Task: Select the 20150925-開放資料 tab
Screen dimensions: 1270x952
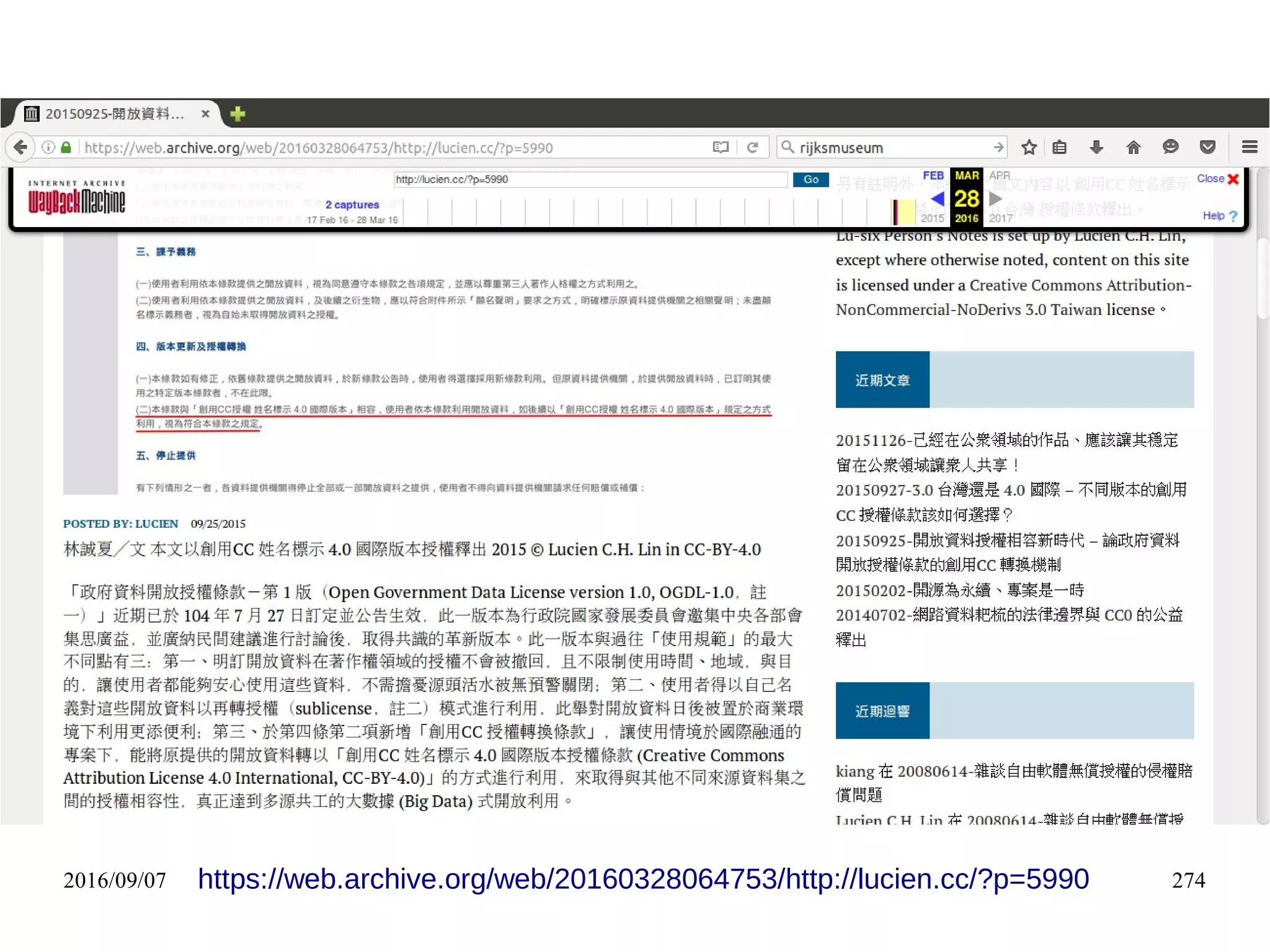Action: tap(115, 113)
